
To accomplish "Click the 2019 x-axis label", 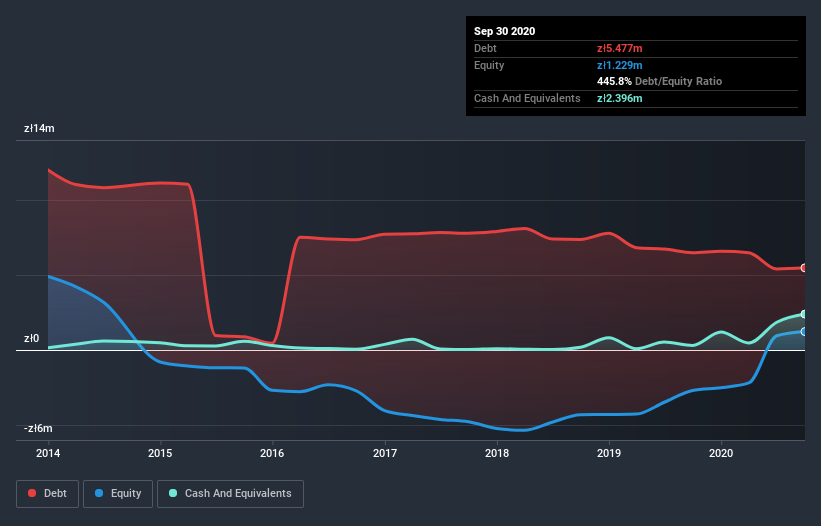I will 608,453.
